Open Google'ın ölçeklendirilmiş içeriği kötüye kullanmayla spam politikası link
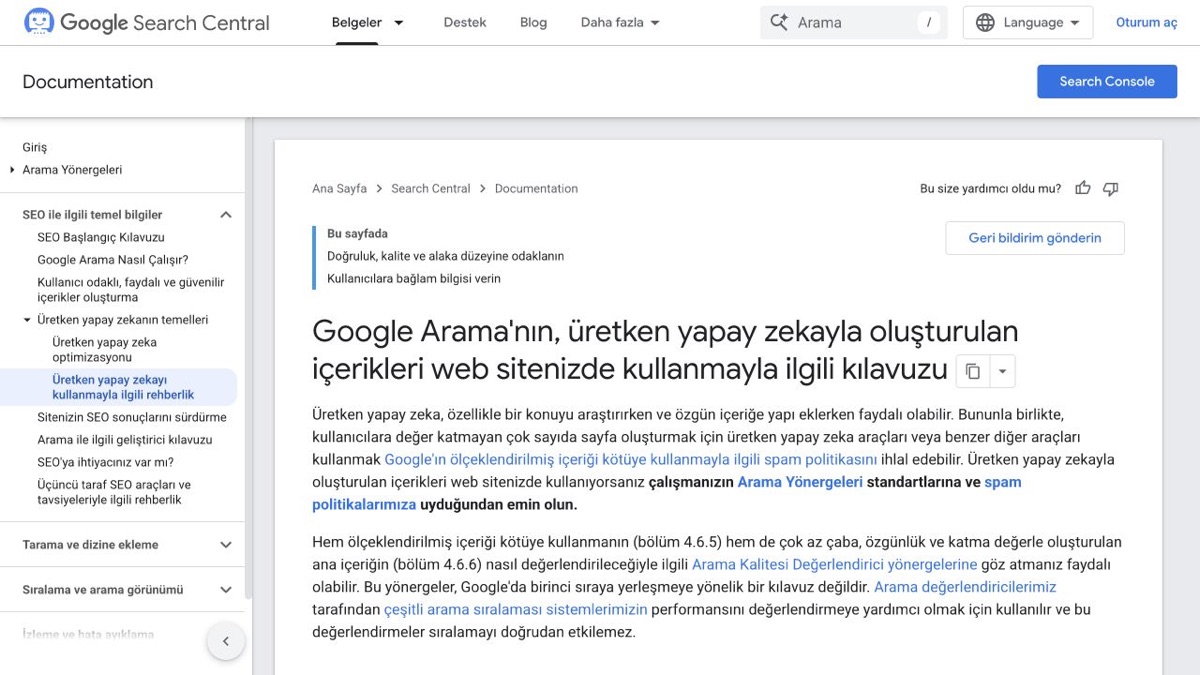 tap(631, 459)
